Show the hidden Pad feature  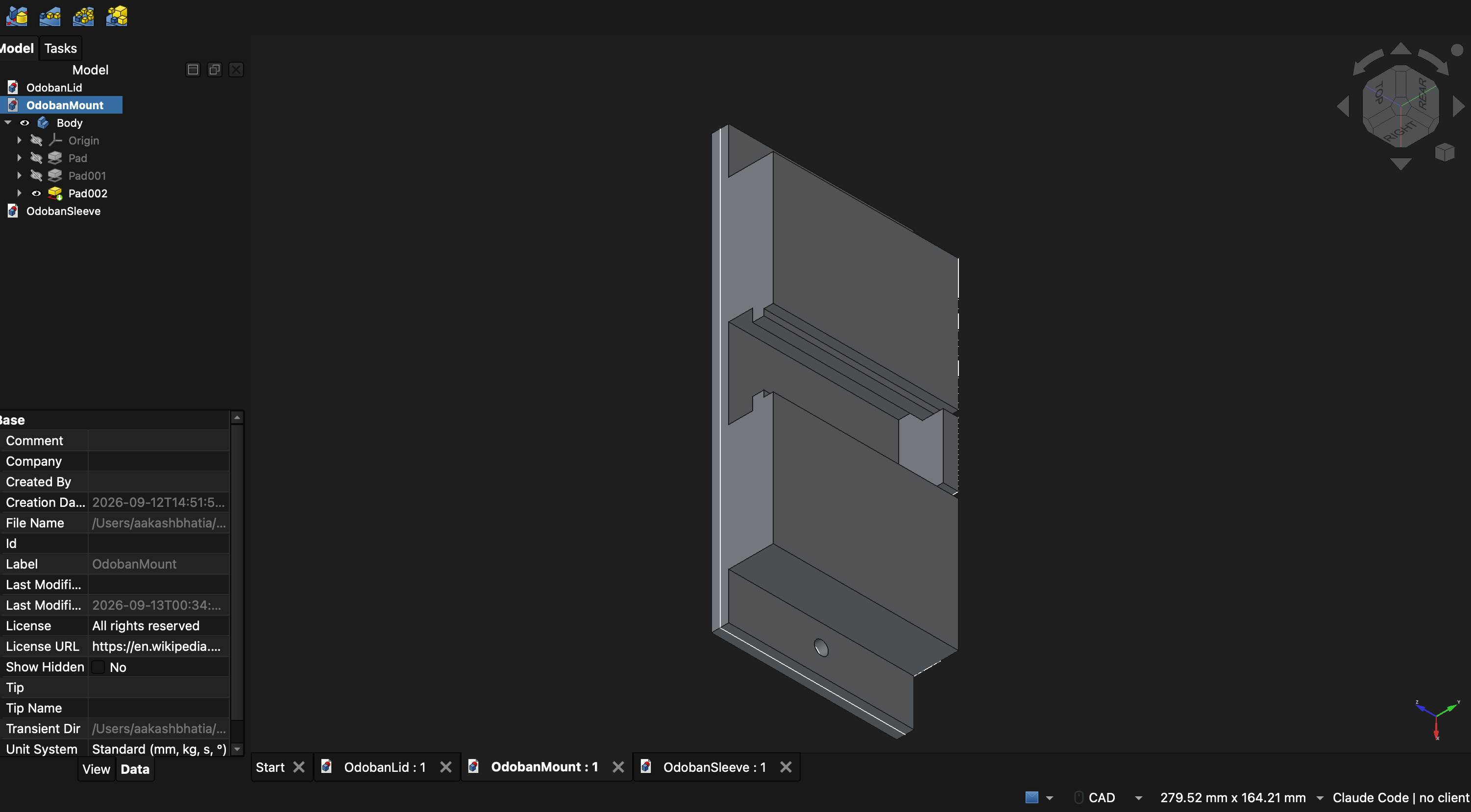37,158
